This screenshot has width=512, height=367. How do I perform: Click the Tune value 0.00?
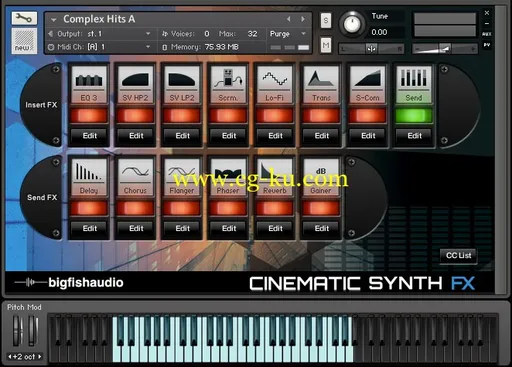[x=379, y=32]
